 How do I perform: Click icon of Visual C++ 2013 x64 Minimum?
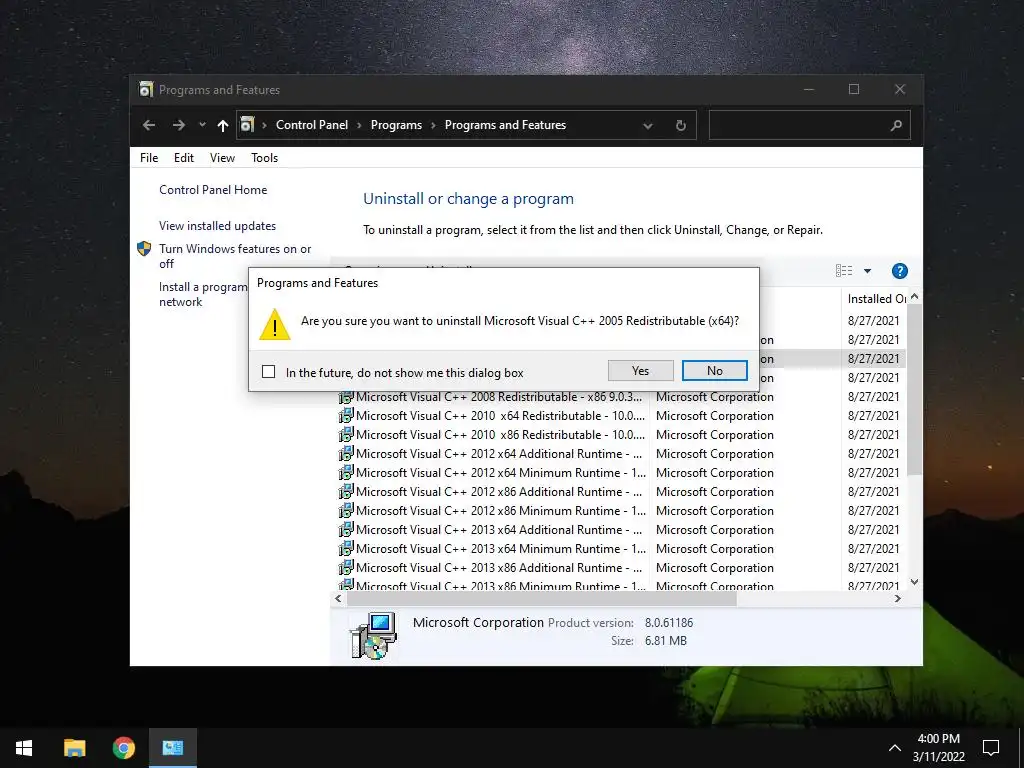pyautogui.click(x=346, y=548)
